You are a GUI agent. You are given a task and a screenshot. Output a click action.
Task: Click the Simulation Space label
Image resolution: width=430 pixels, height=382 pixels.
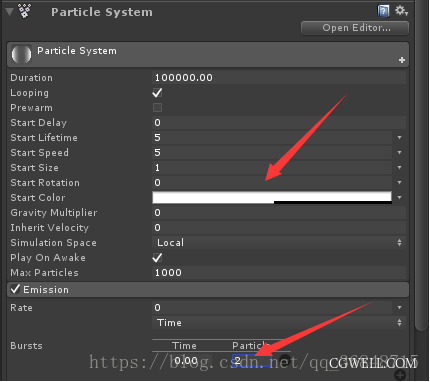53,243
